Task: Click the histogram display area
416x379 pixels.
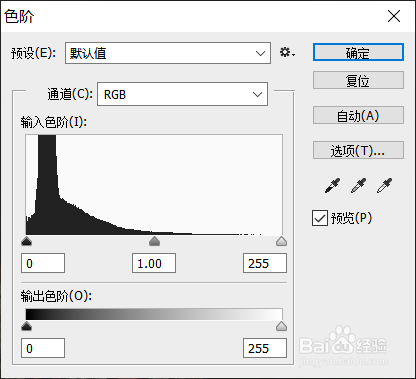Action: coord(154,185)
